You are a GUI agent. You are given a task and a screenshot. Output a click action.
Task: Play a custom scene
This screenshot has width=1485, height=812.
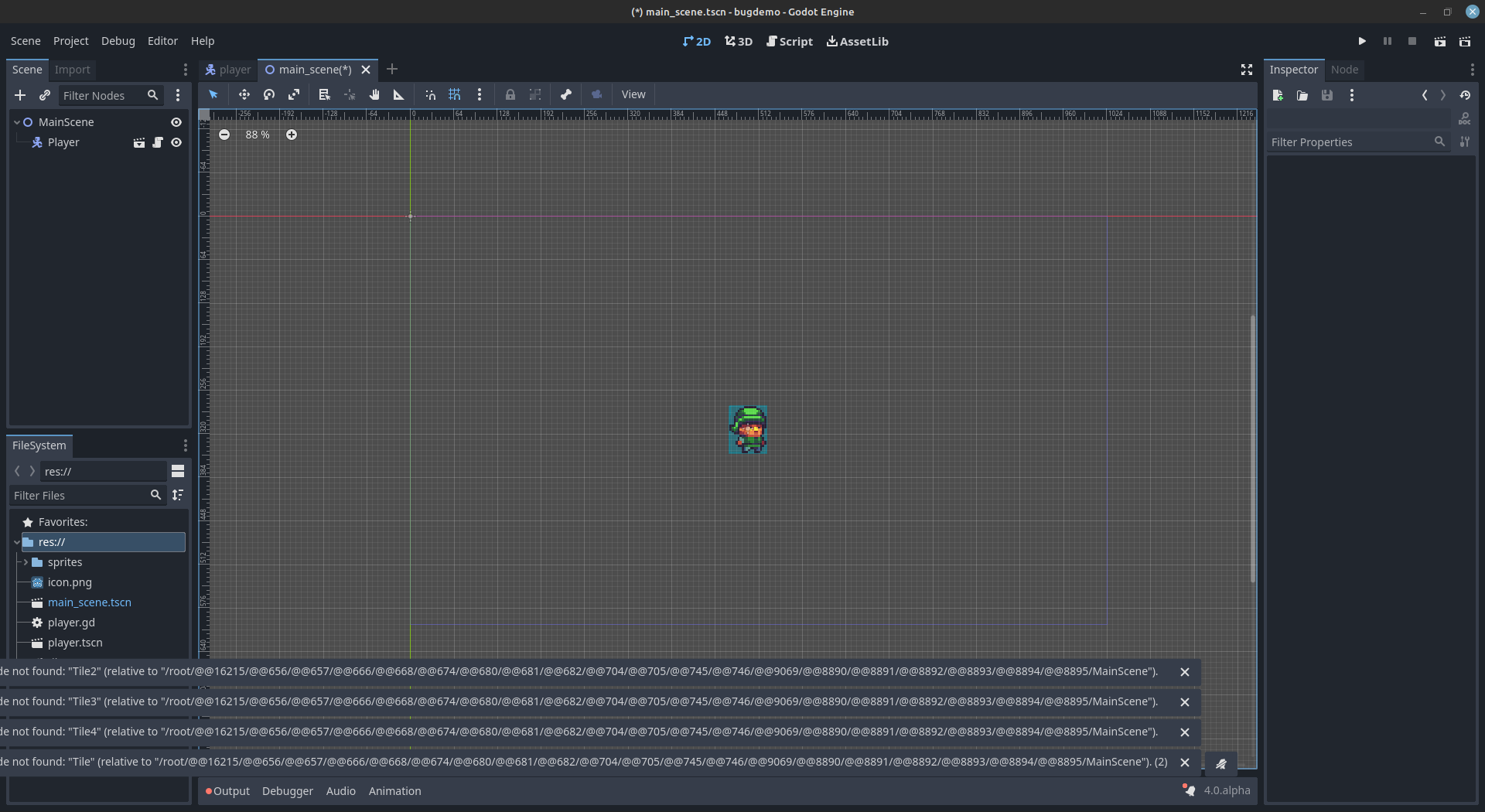coord(1465,41)
